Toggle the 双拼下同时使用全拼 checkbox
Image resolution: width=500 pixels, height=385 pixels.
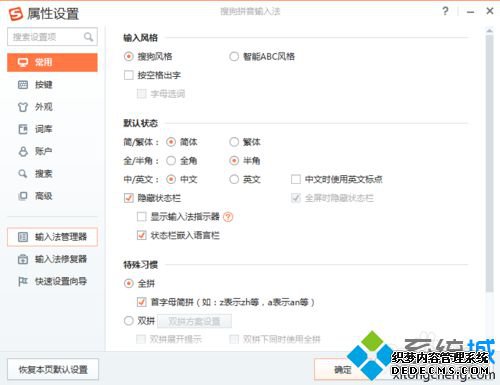234,339
